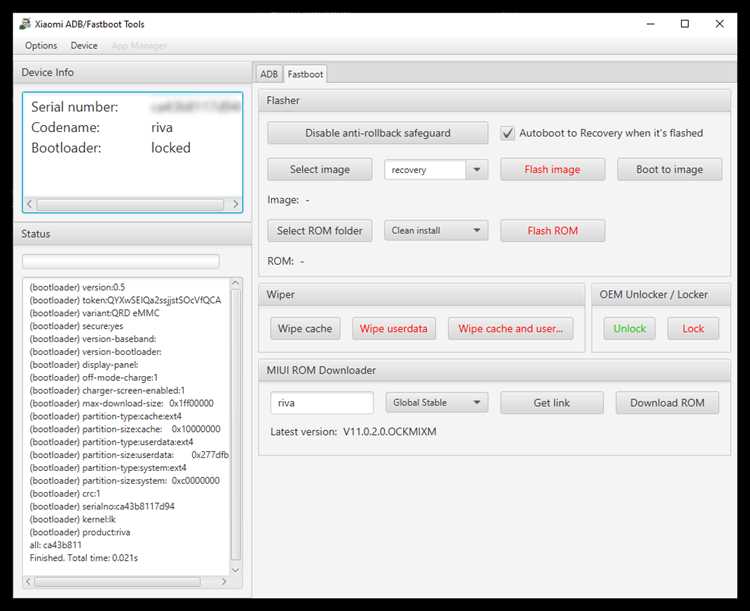The image size is (750, 611).
Task: Click the Status log vertical scrollbar
Action: 236,425
